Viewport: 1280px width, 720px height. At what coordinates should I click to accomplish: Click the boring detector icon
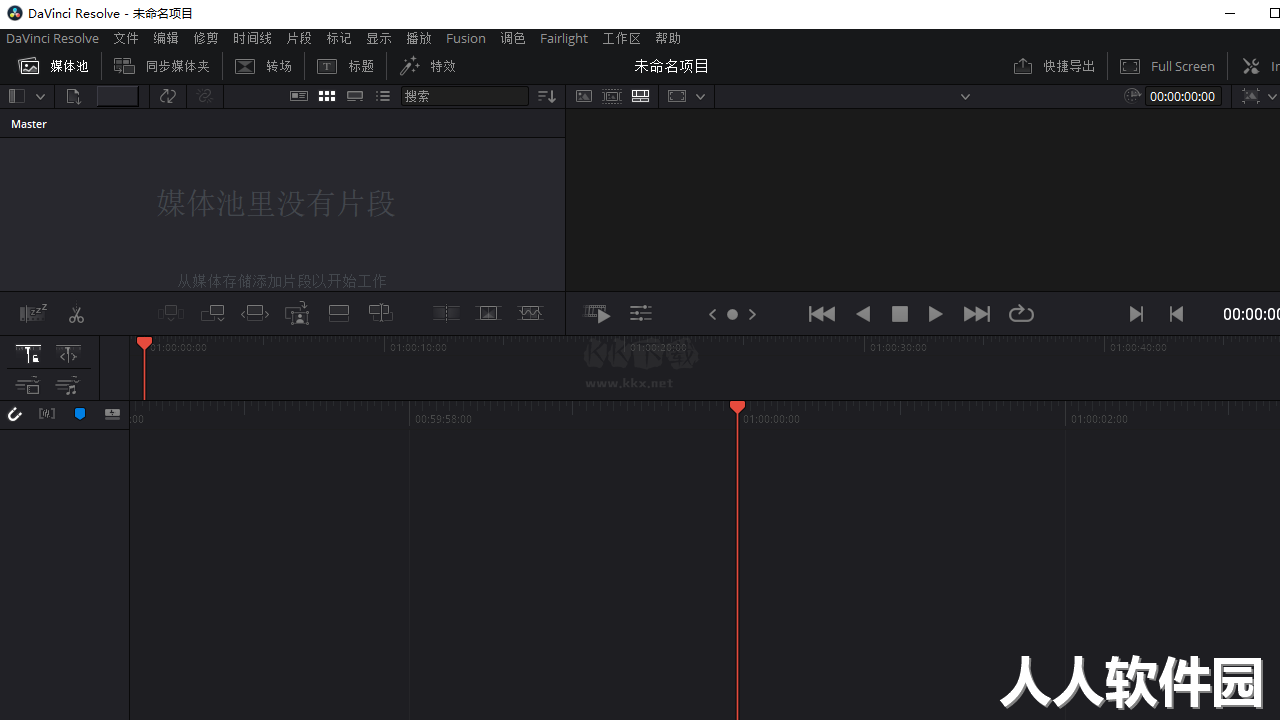[x=33, y=314]
